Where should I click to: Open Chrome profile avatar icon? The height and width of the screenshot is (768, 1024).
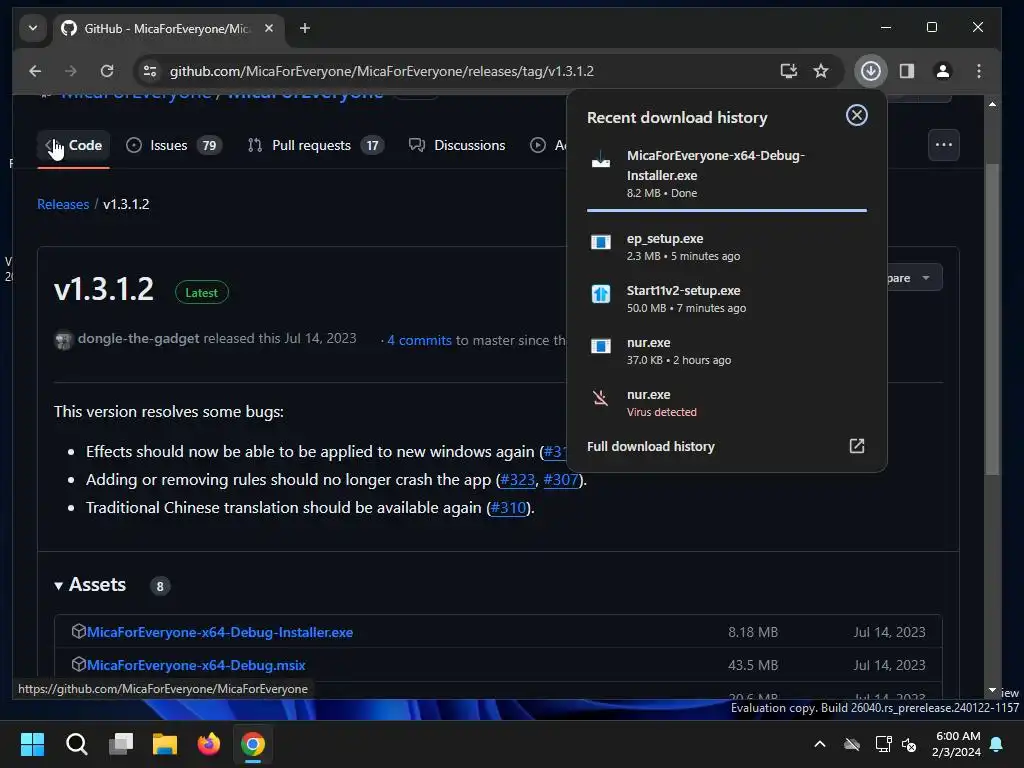(x=942, y=71)
